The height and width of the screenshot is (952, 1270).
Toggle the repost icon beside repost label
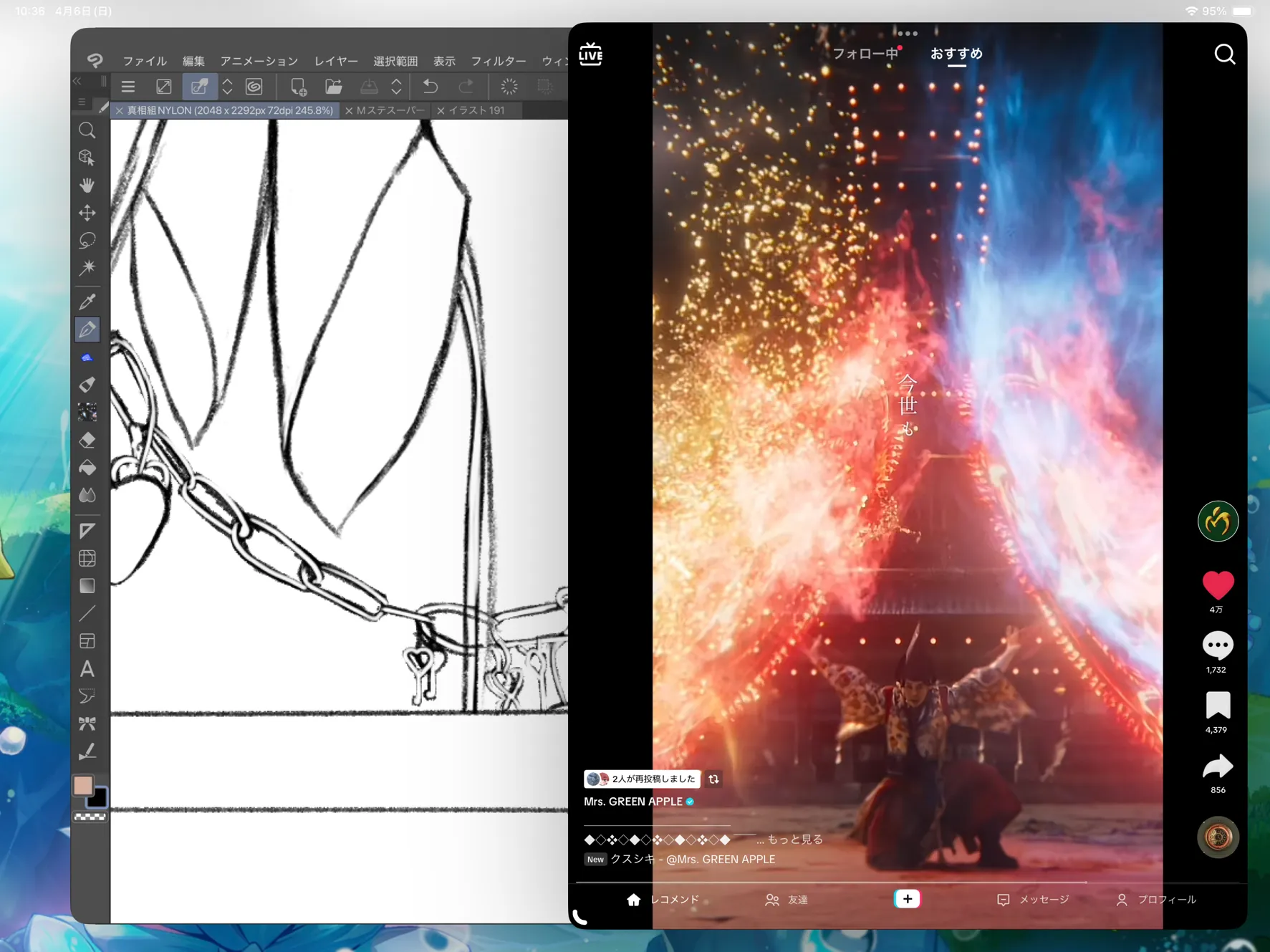pyautogui.click(x=713, y=779)
